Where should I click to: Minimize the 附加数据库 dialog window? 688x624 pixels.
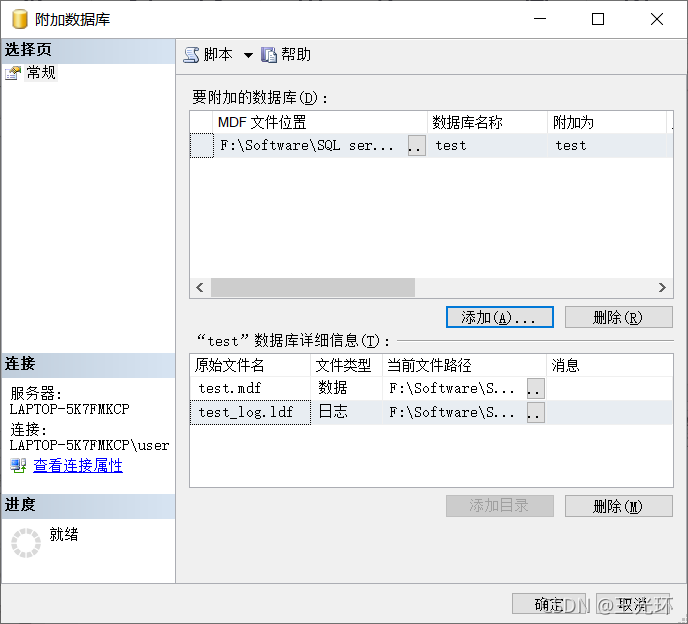(x=540, y=19)
